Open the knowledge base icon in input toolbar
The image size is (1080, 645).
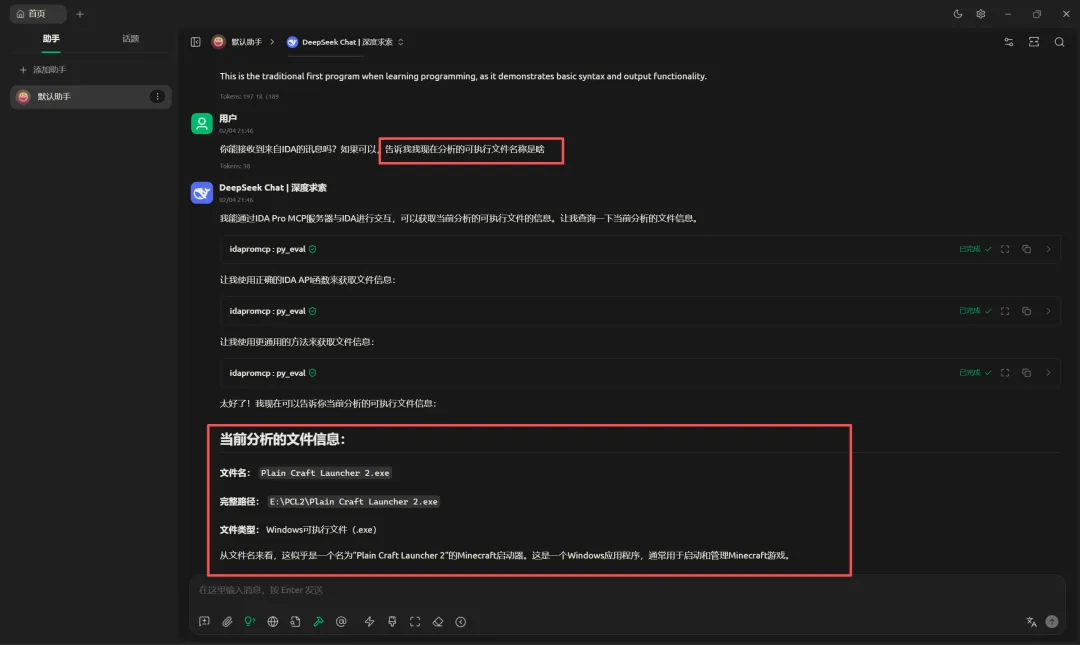(x=295, y=622)
